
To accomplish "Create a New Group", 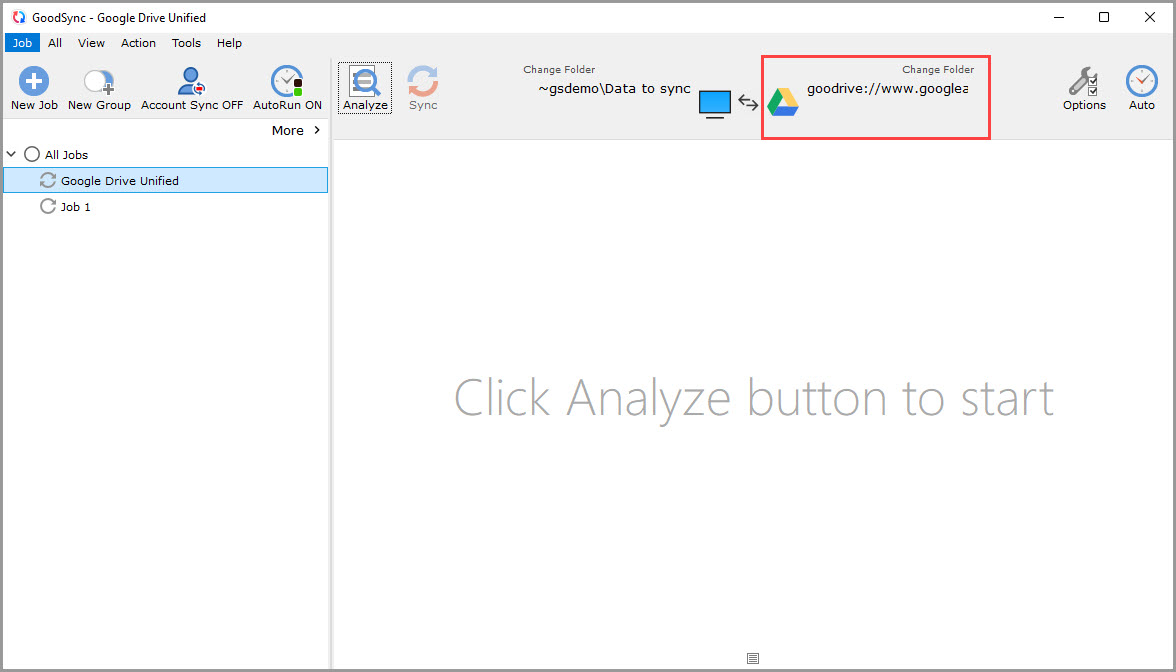I will (x=99, y=88).
